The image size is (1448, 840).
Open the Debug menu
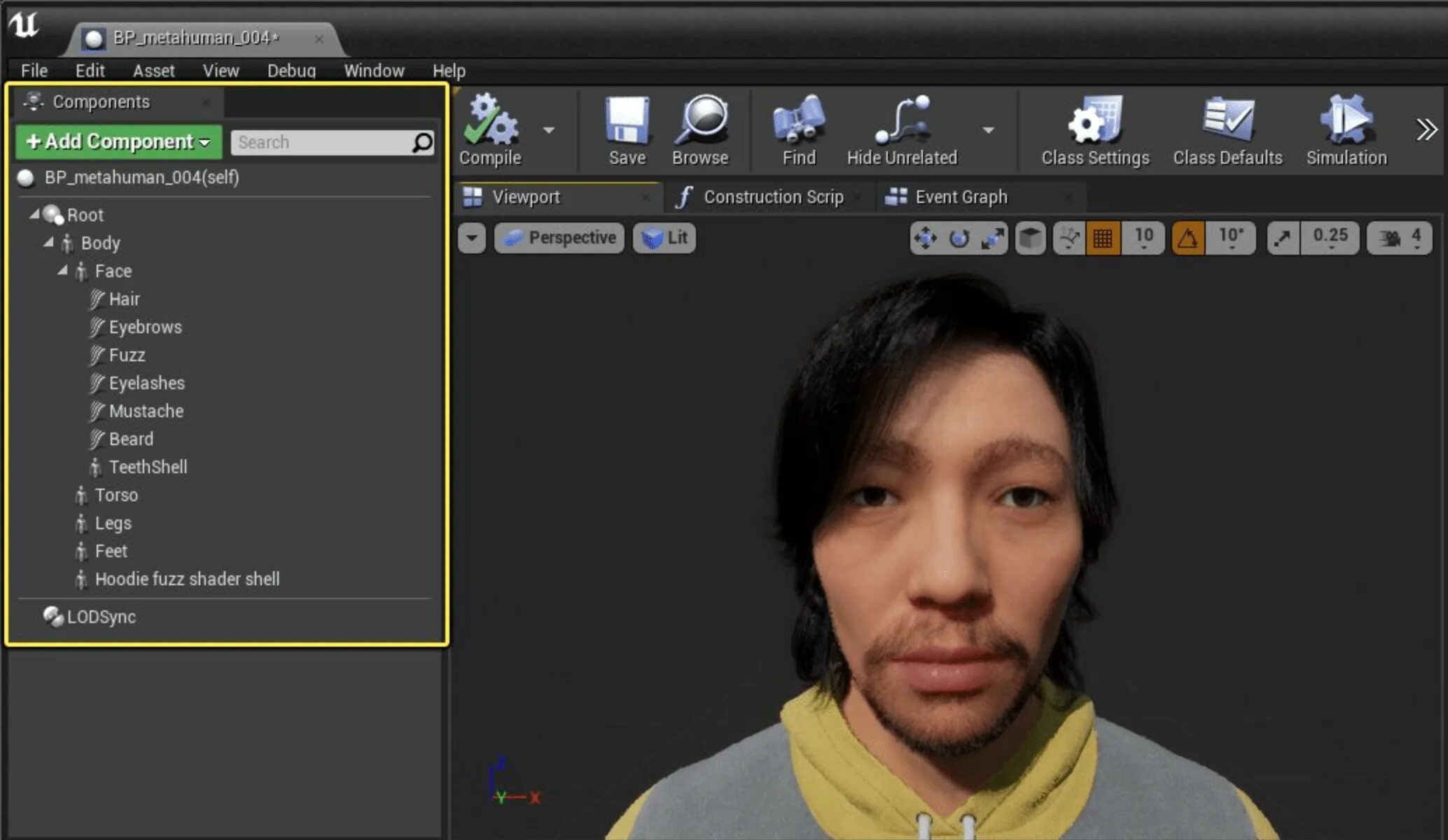[291, 71]
